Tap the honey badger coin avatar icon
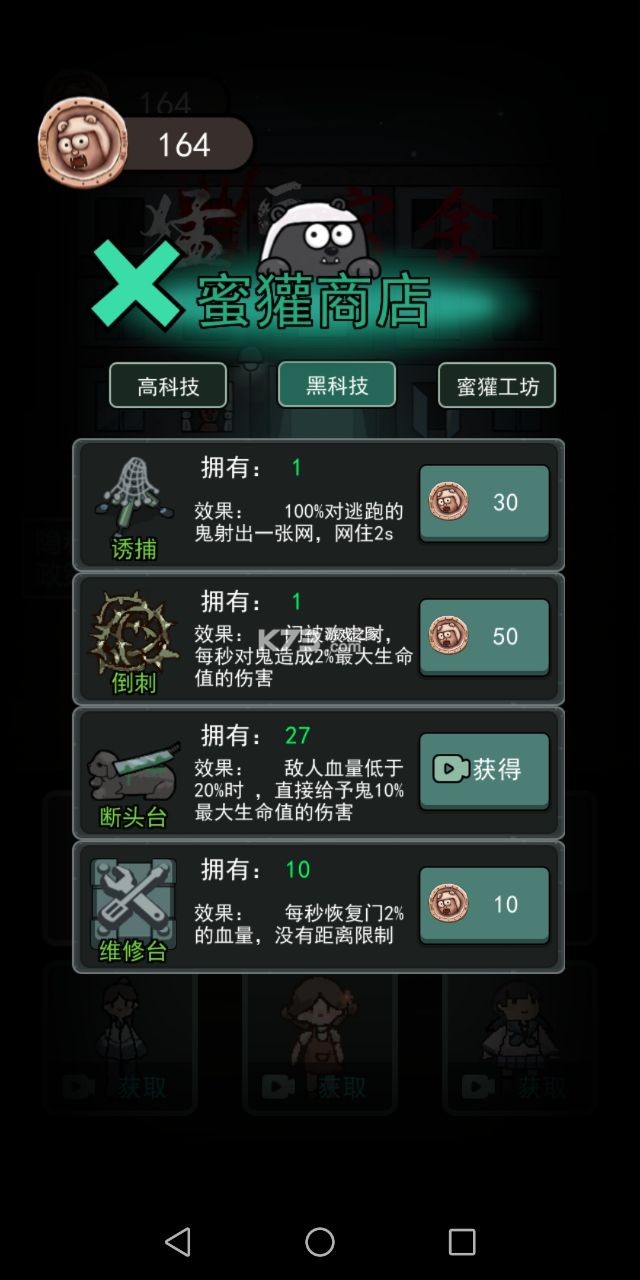Image resolution: width=640 pixels, height=1280 pixels. tap(82, 142)
